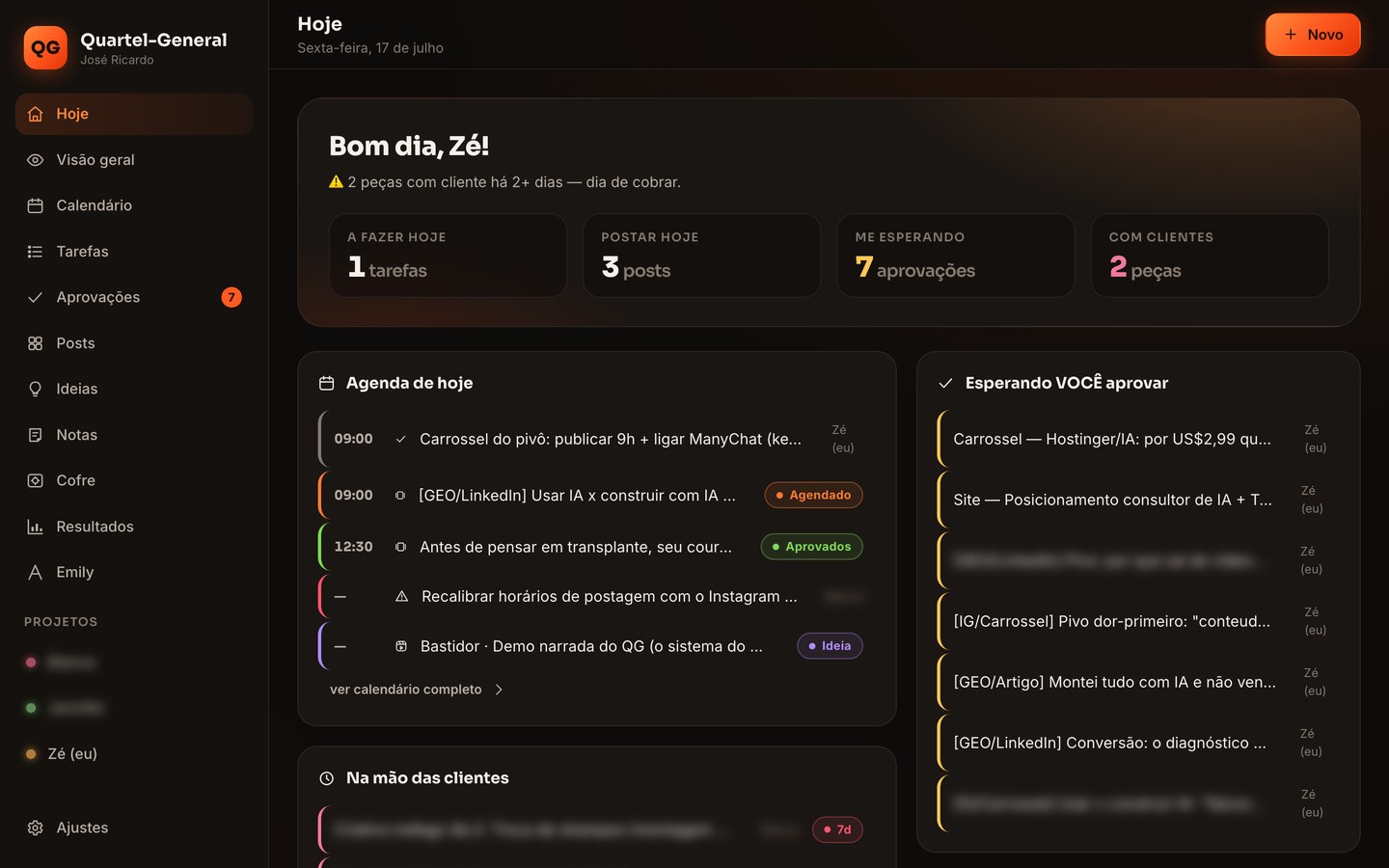
Task: Click the orange dot beside Zé (eu)
Action: [31, 754]
